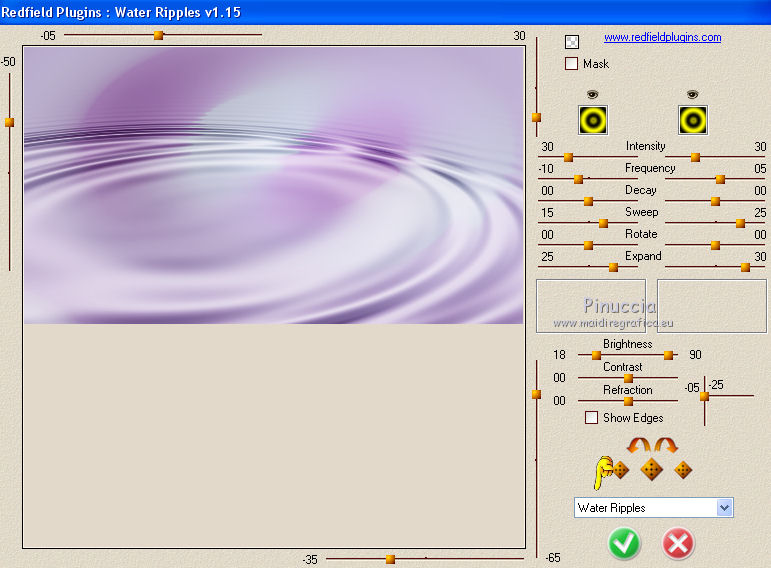Toggle the right eye visibility icon
The image size is (771, 568).
tap(692, 94)
